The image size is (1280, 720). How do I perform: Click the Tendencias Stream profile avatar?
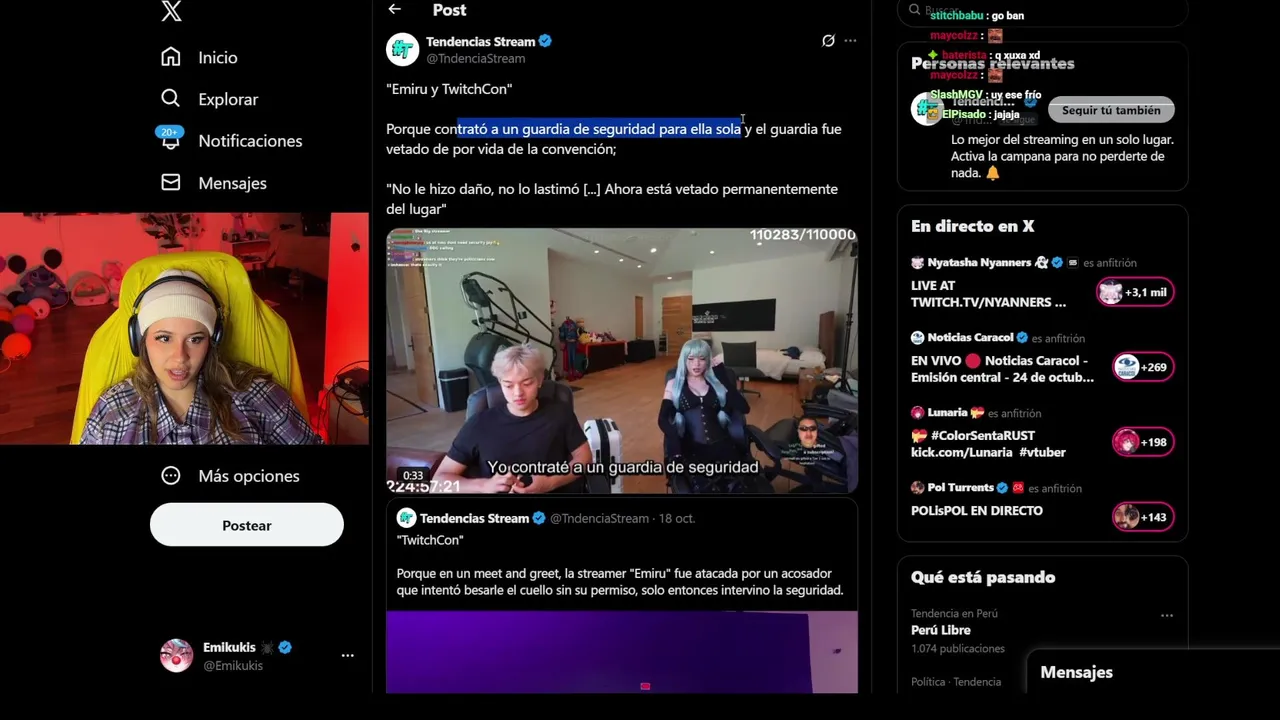[x=403, y=49]
